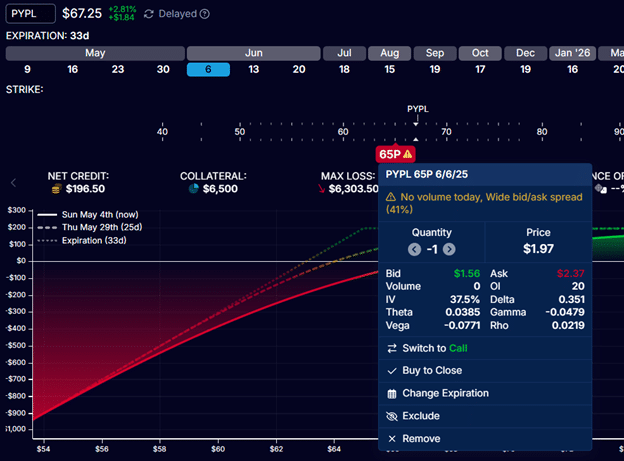Select the Sep expiration month tab
The image size is (624, 461).
point(435,53)
